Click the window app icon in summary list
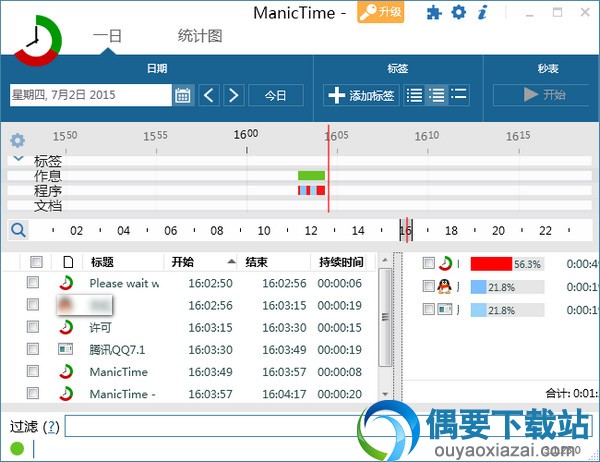The image size is (600, 462). point(445,309)
